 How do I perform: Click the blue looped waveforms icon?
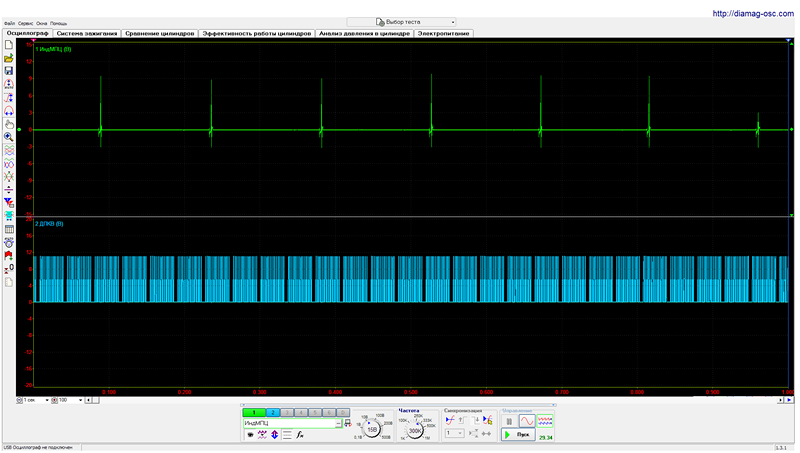tap(9, 164)
